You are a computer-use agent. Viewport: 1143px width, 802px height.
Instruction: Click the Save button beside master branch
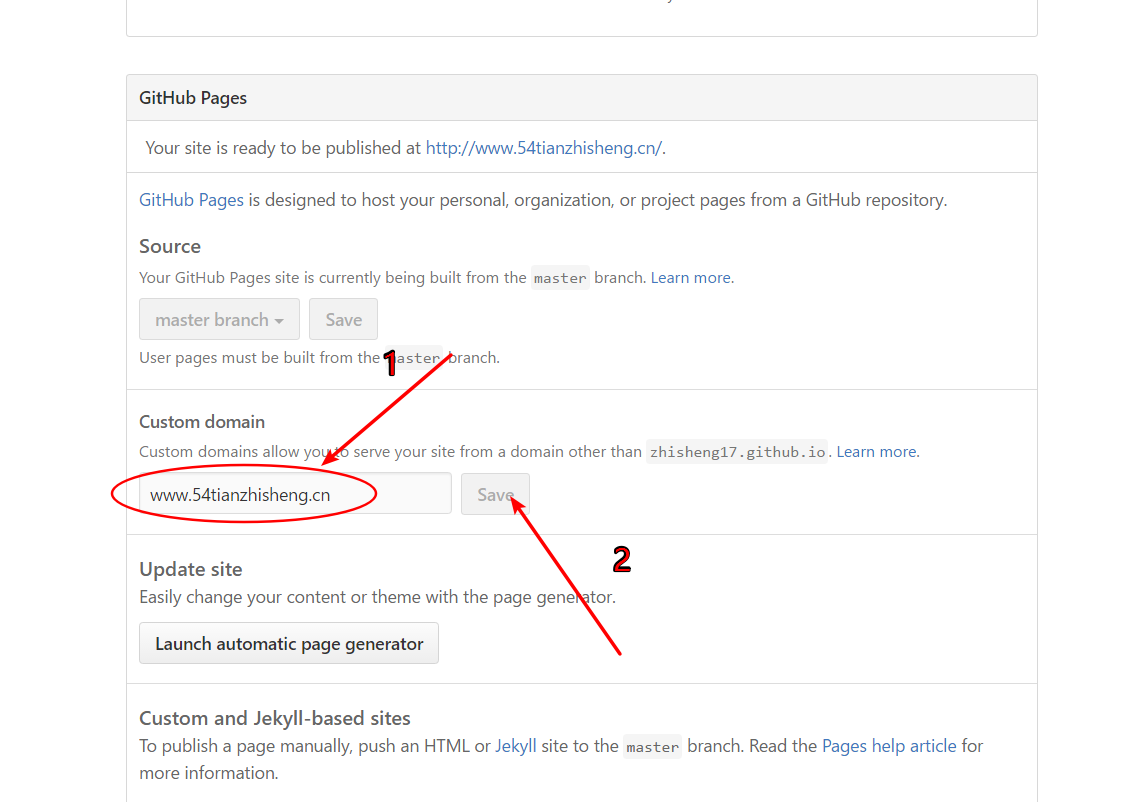pos(343,320)
